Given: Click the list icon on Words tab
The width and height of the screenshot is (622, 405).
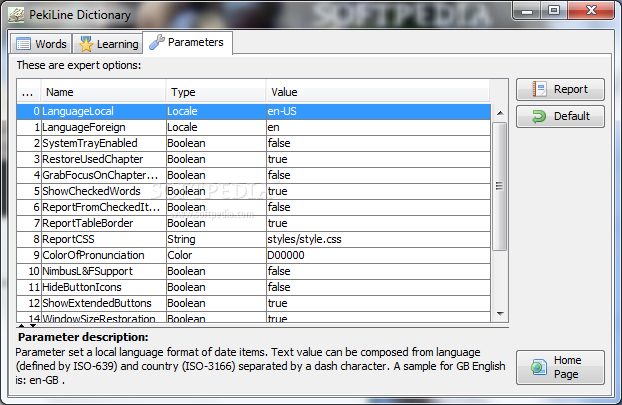Looking at the screenshot, I should click(23, 44).
